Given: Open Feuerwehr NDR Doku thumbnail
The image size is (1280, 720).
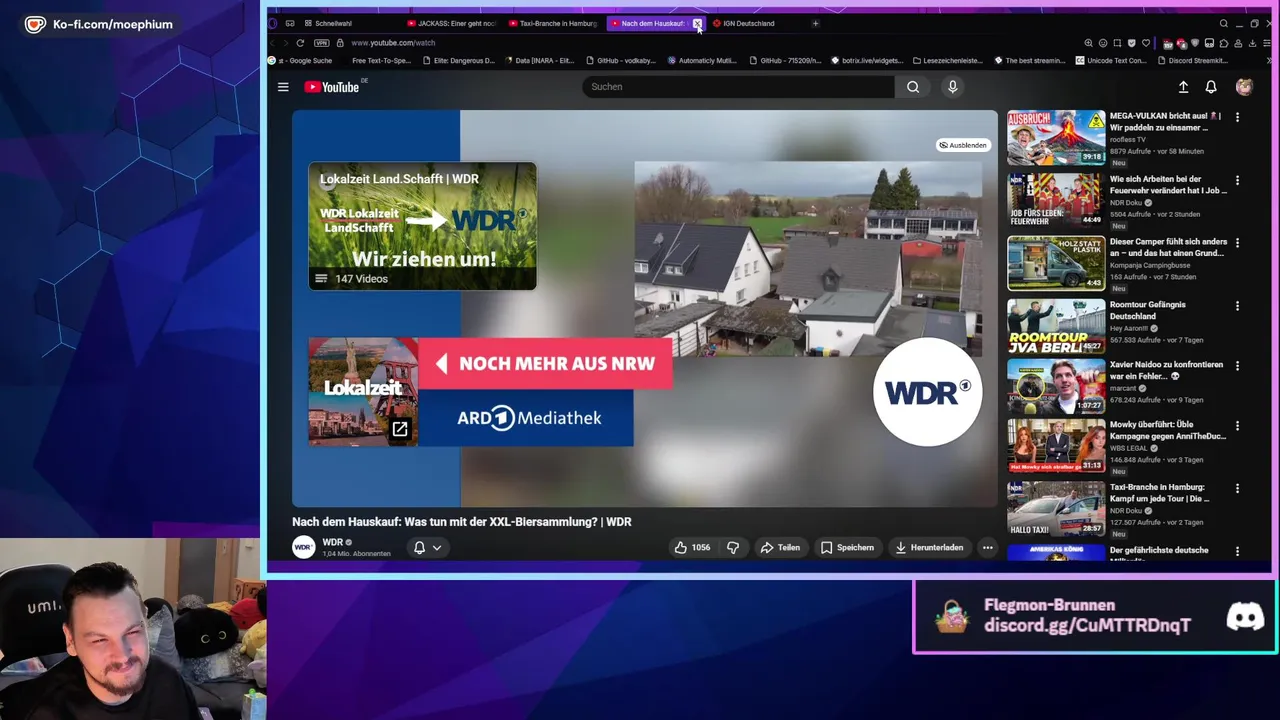Looking at the screenshot, I should (1056, 200).
